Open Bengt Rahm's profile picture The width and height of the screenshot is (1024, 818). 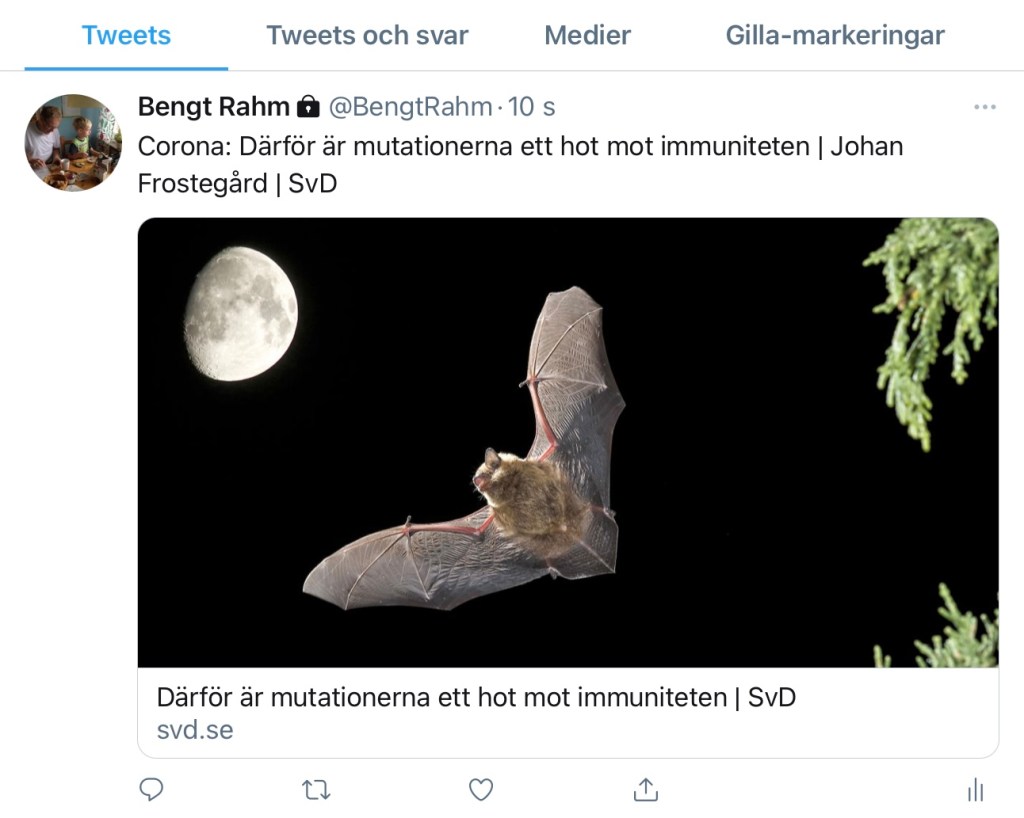pos(72,142)
